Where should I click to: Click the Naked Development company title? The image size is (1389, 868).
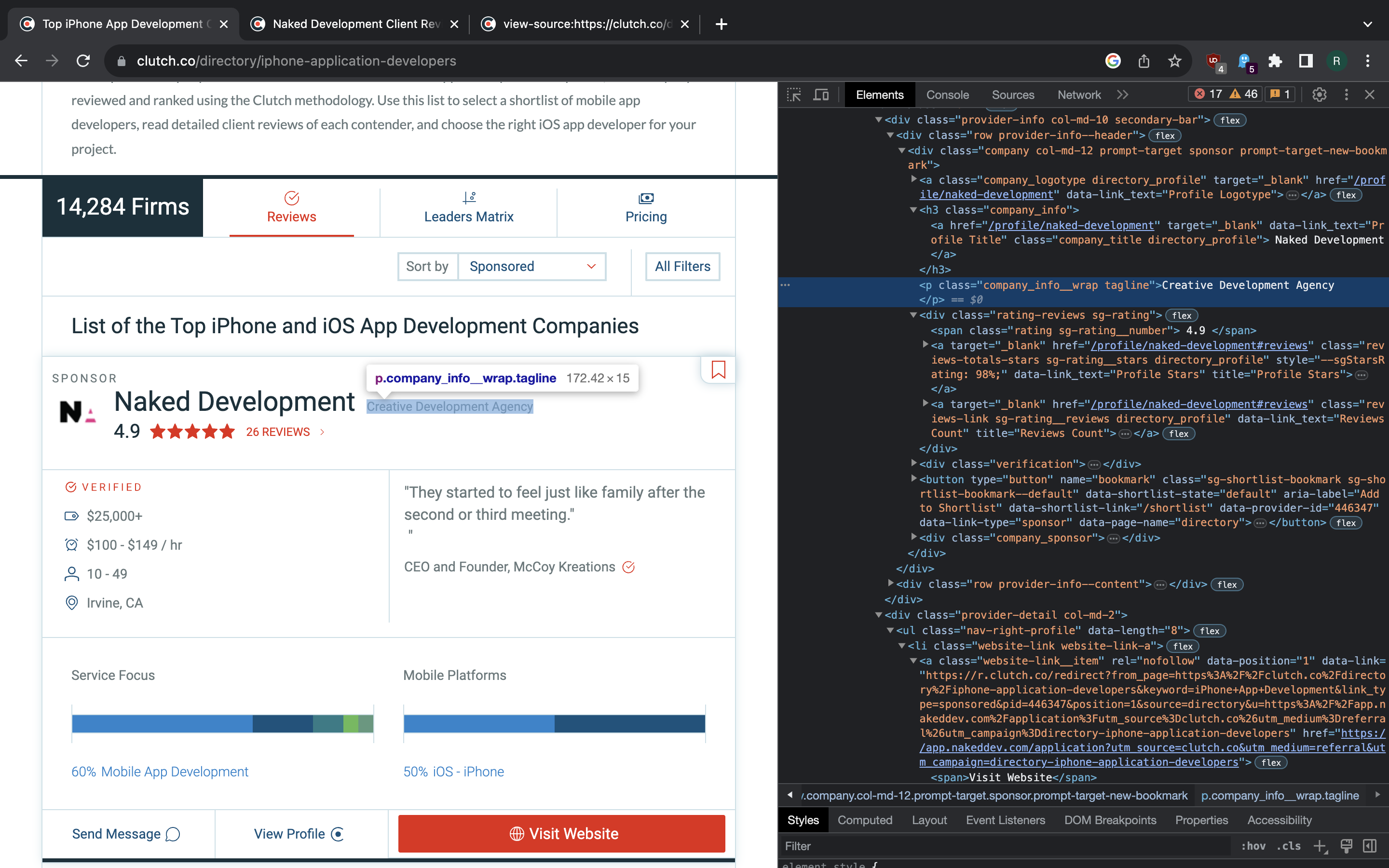click(234, 401)
